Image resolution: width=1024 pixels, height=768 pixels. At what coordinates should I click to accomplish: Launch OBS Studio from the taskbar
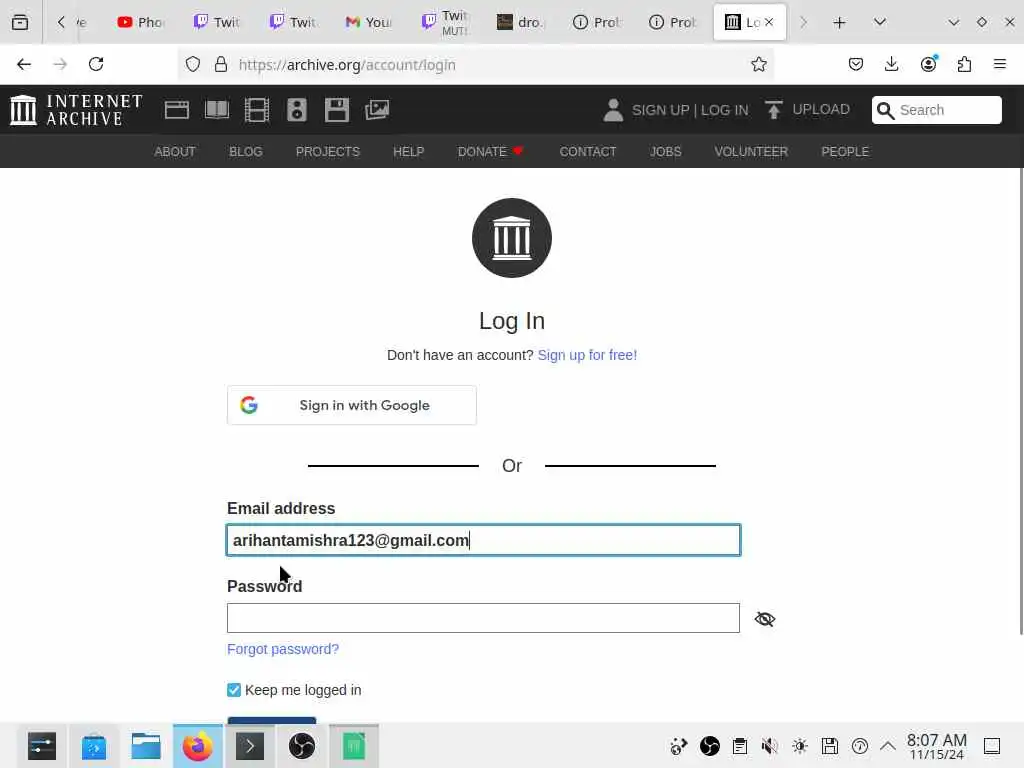coord(302,746)
